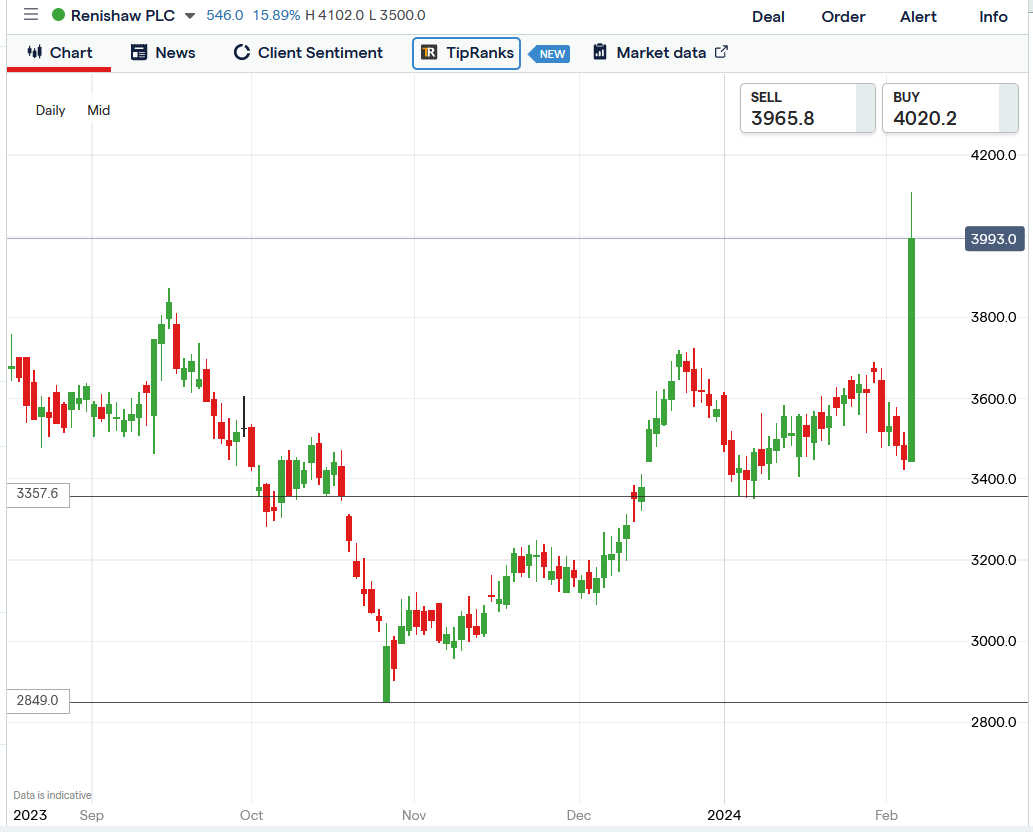Image resolution: width=1033 pixels, height=832 pixels.
Task: Expand the Renishaw PLC dropdown arrow
Action: pos(190,16)
